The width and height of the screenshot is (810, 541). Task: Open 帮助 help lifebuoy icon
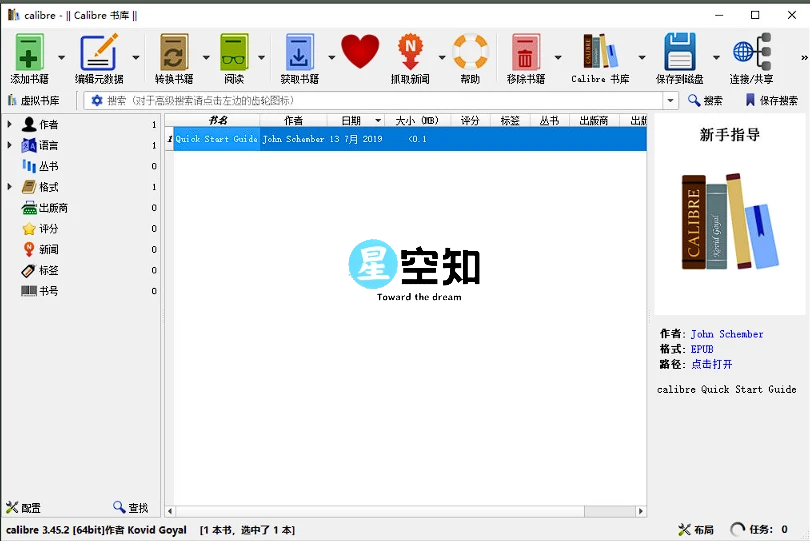pyautogui.click(x=470, y=52)
